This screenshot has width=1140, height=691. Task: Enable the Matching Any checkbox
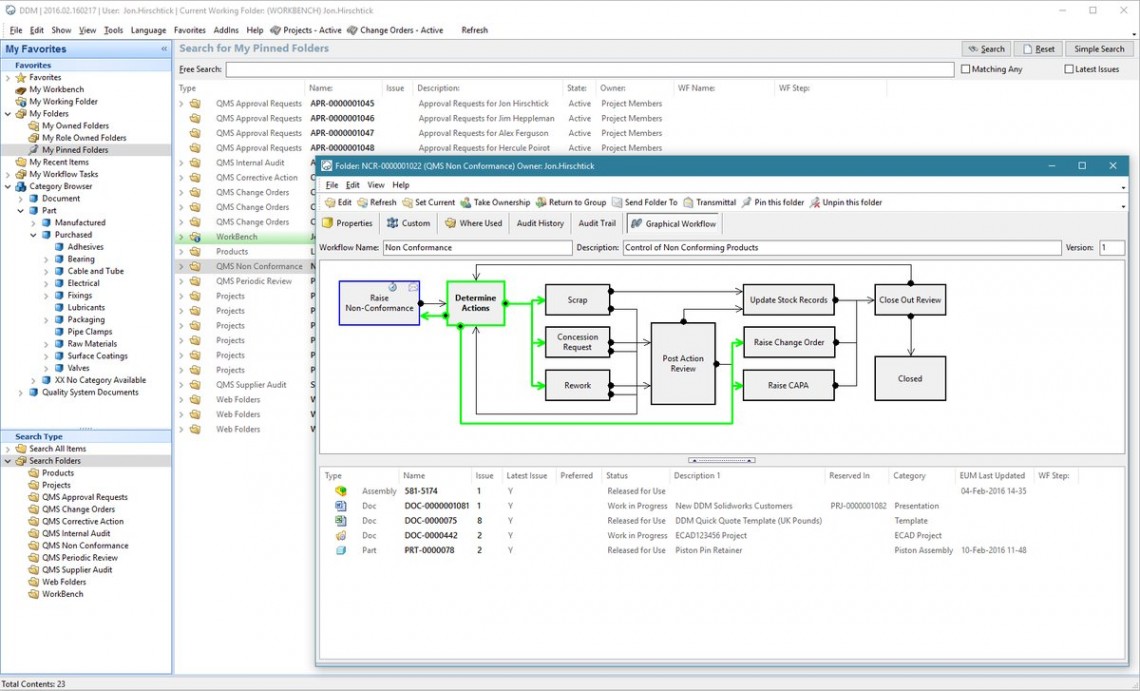[x=965, y=70]
